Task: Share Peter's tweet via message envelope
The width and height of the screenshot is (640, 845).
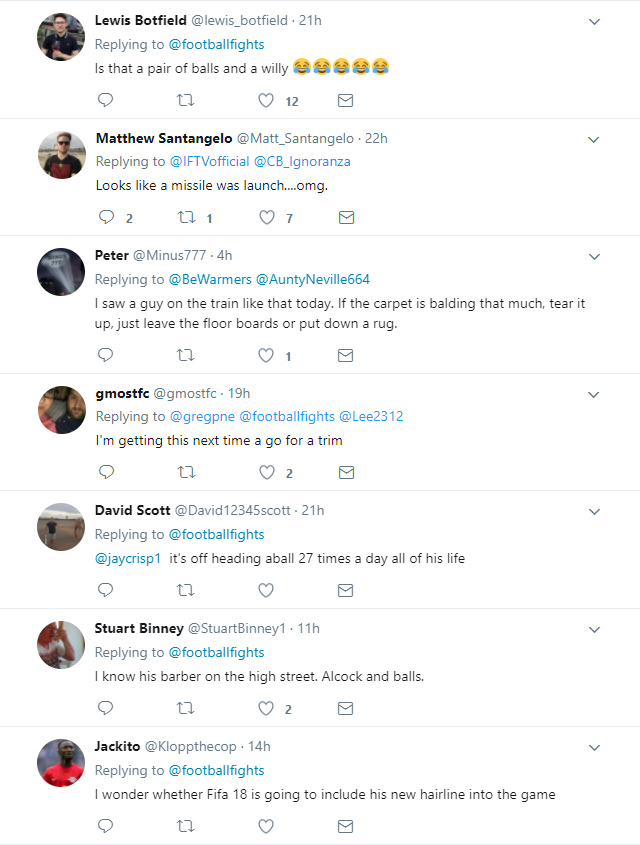Action: (346, 355)
